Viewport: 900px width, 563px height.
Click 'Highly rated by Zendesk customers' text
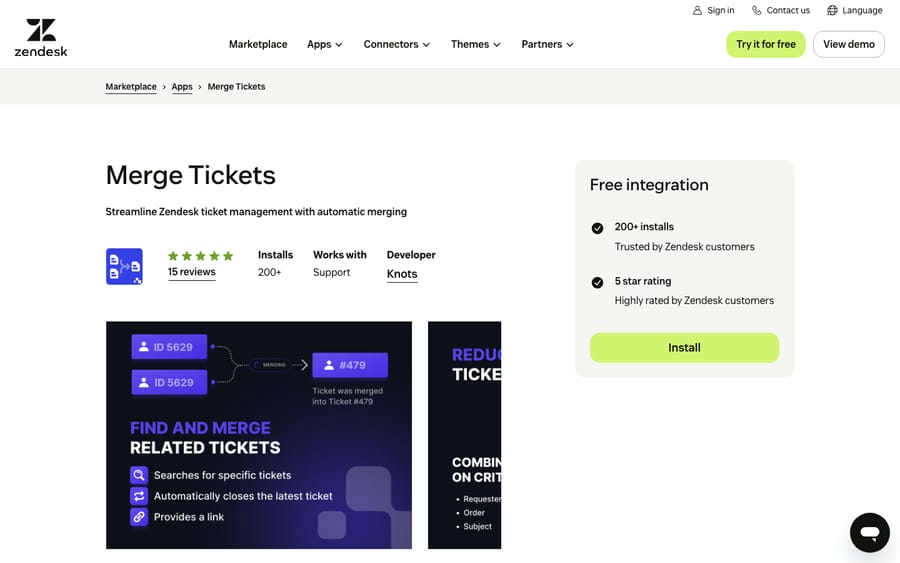(694, 300)
